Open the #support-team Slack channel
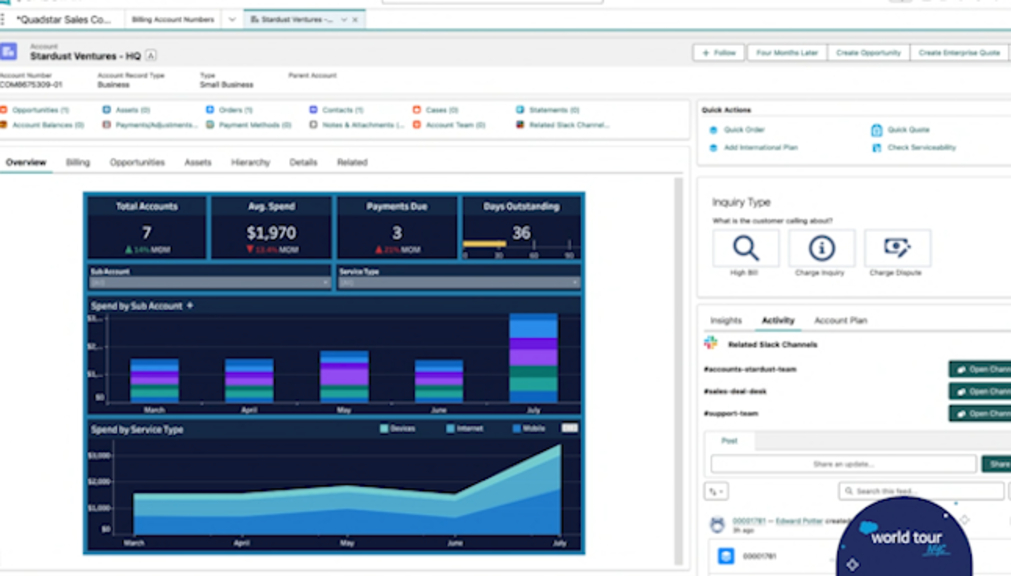1011x576 pixels. [979, 413]
